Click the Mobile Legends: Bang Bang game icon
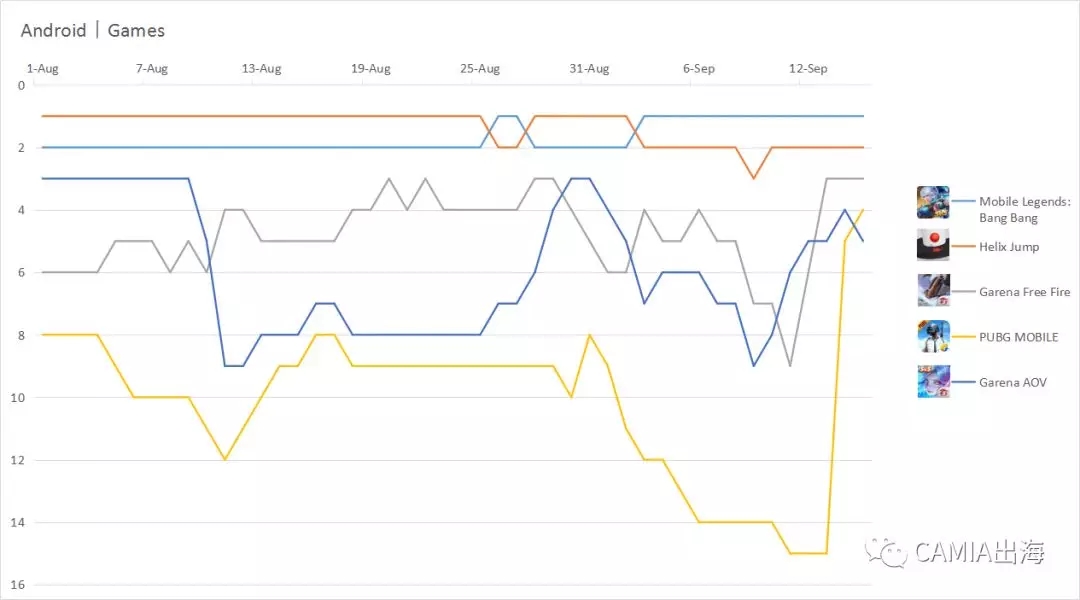The width and height of the screenshot is (1080, 600). 933,202
